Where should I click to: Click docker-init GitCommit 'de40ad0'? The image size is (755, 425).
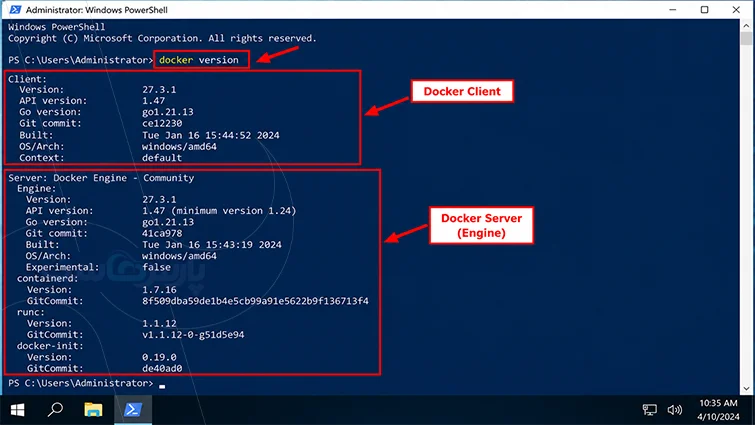click(162, 369)
